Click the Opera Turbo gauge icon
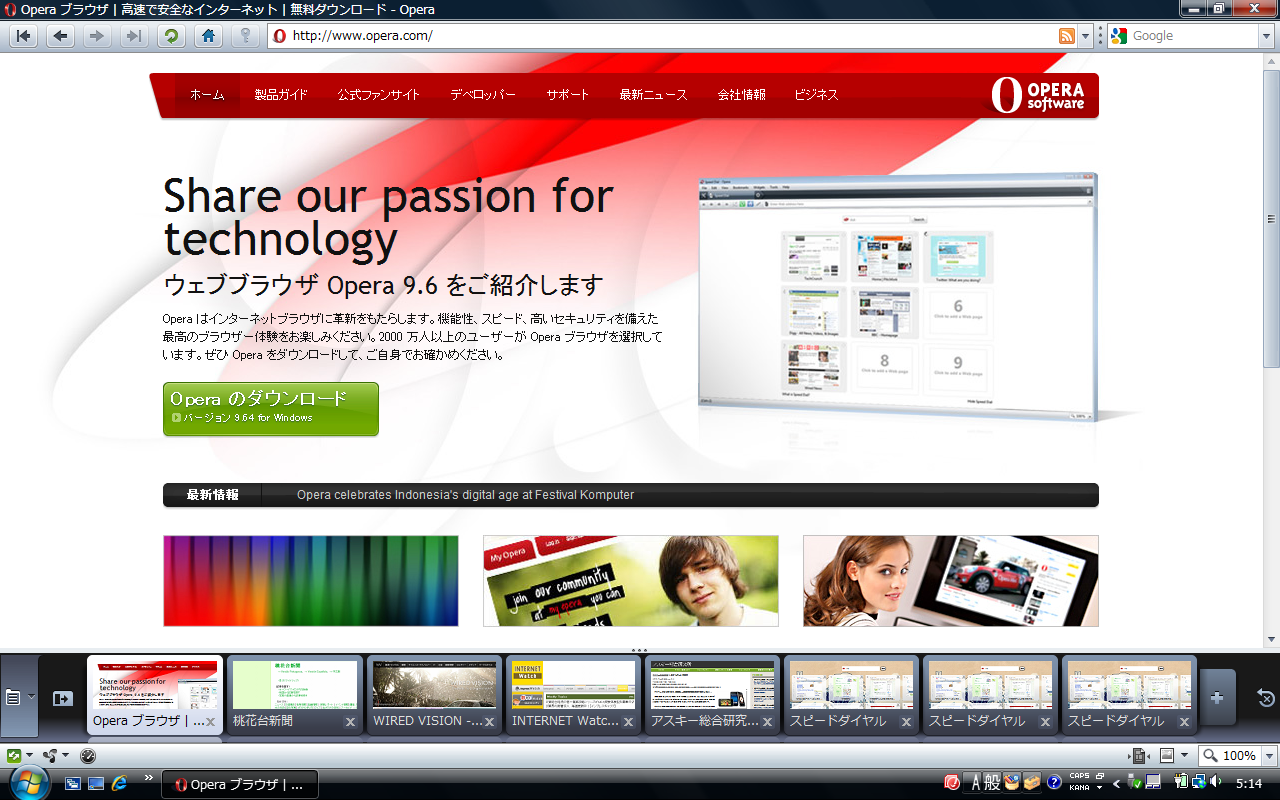1280x800 pixels. [87, 756]
